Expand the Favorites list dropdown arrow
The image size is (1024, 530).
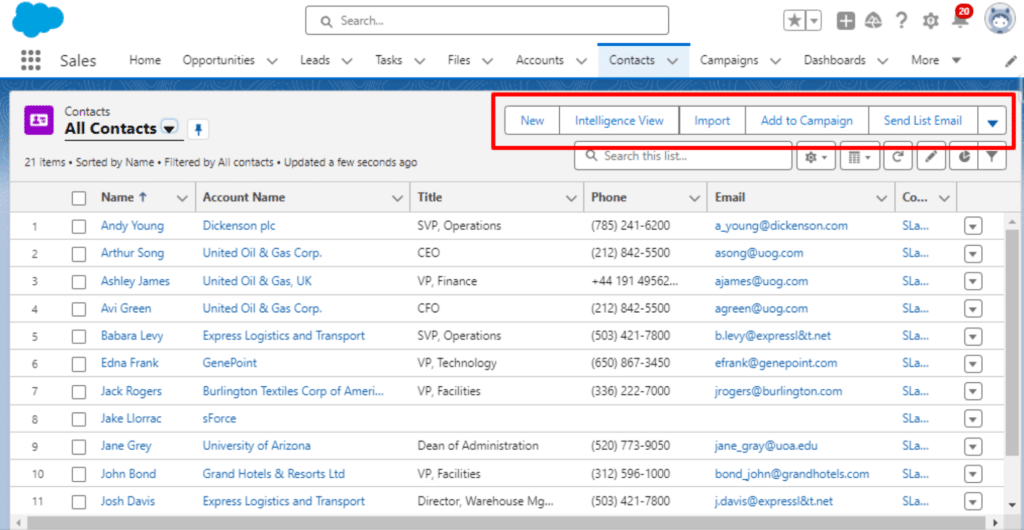point(814,20)
